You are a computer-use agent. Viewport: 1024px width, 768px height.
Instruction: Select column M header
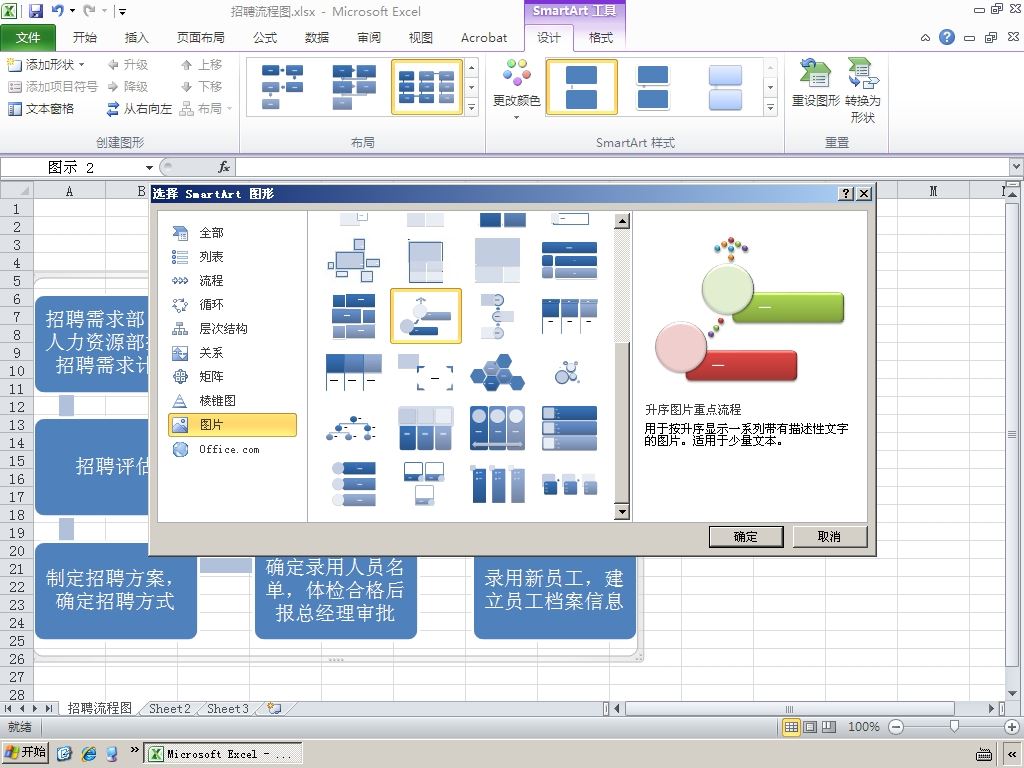click(933, 191)
